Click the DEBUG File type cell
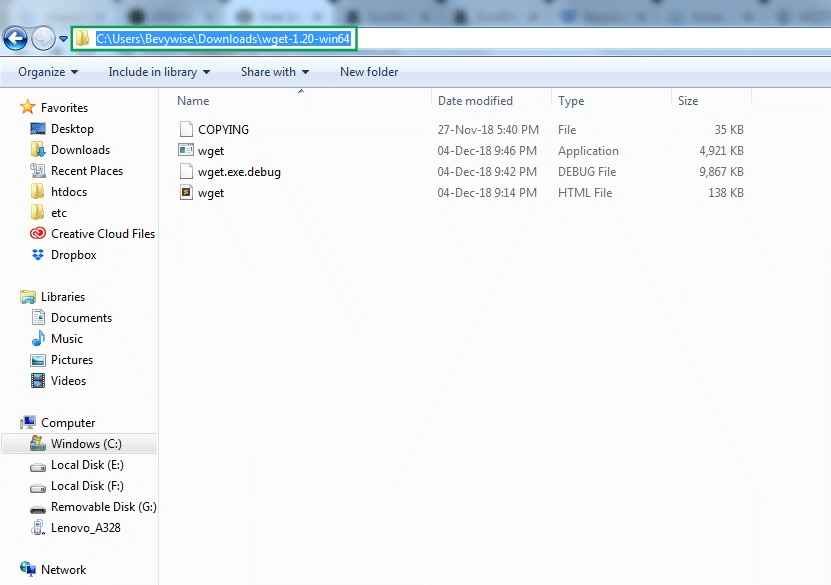The height and width of the screenshot is (585, 831). pos(587,172)
